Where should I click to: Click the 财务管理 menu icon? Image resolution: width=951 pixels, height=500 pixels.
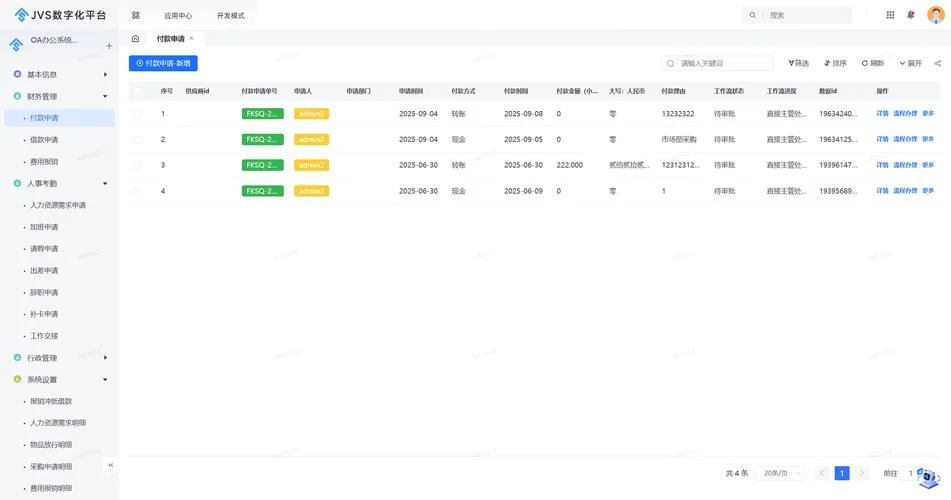(17, 96)
